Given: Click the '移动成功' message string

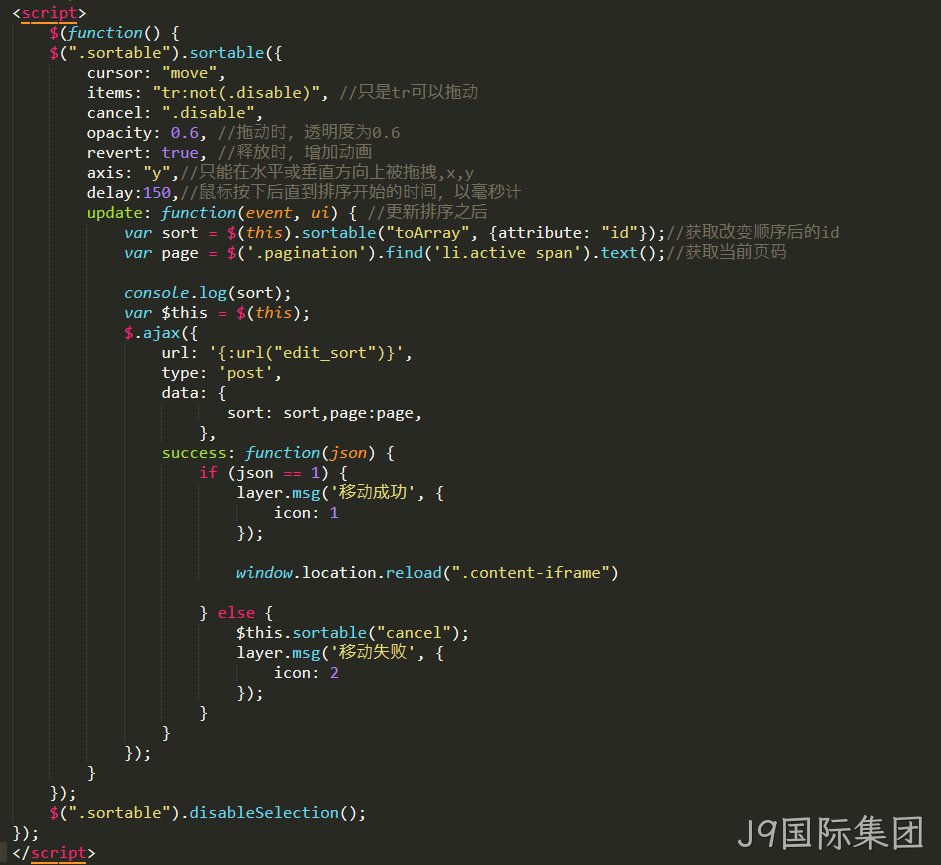Looking at the screenshot, I should (372, 493).
